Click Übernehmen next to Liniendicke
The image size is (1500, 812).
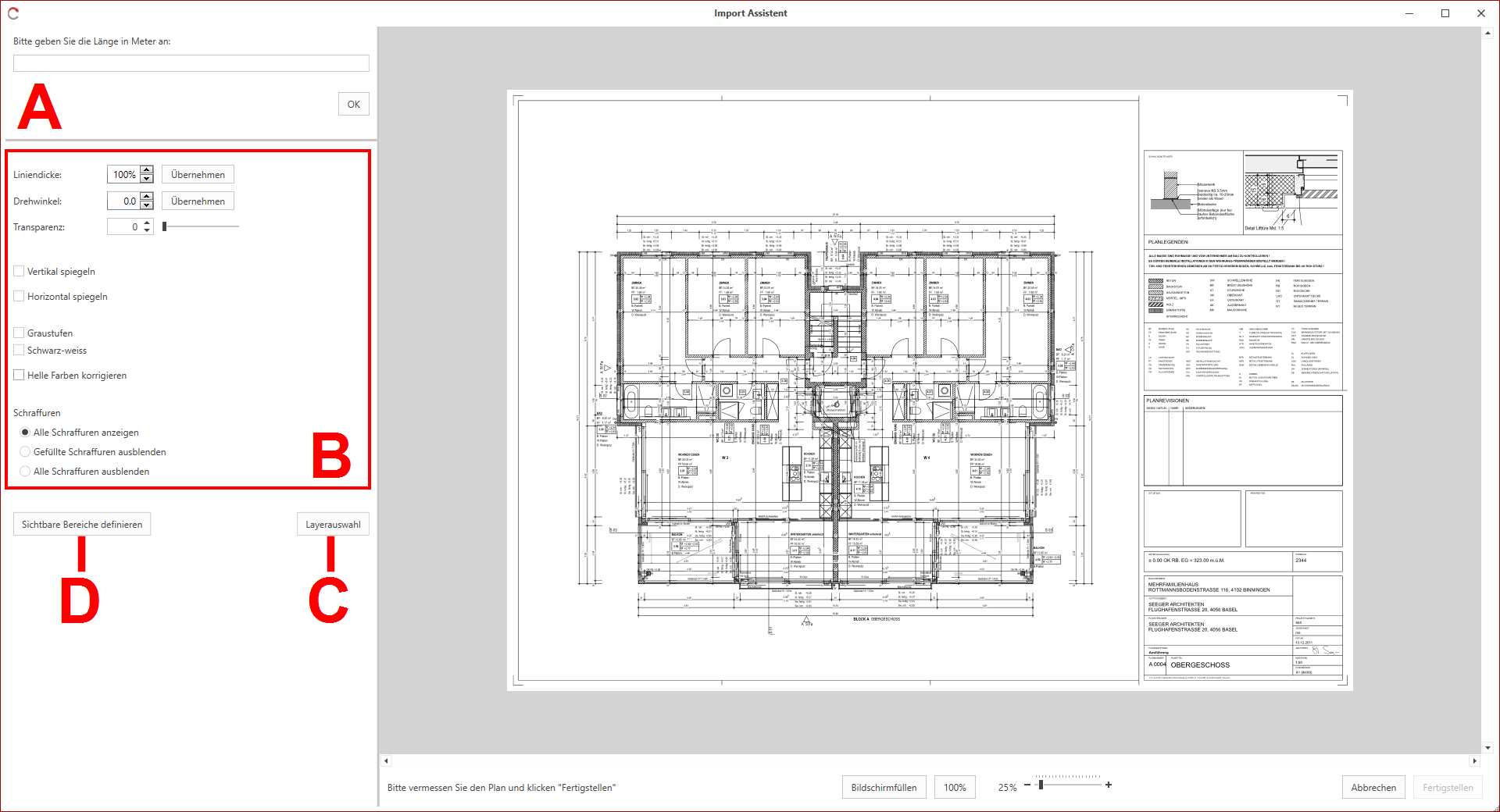pos(198,175)
